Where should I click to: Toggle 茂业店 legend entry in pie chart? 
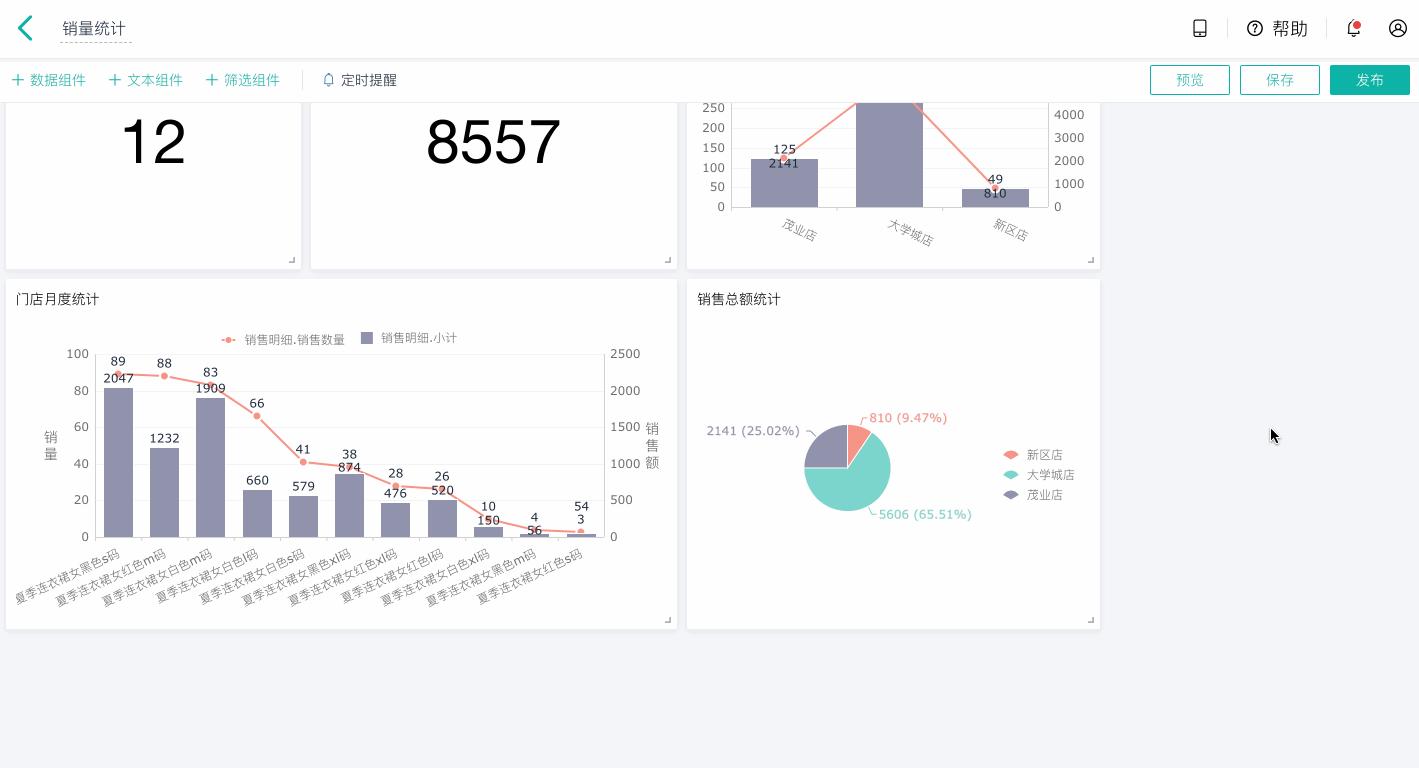click(1034, 495)
